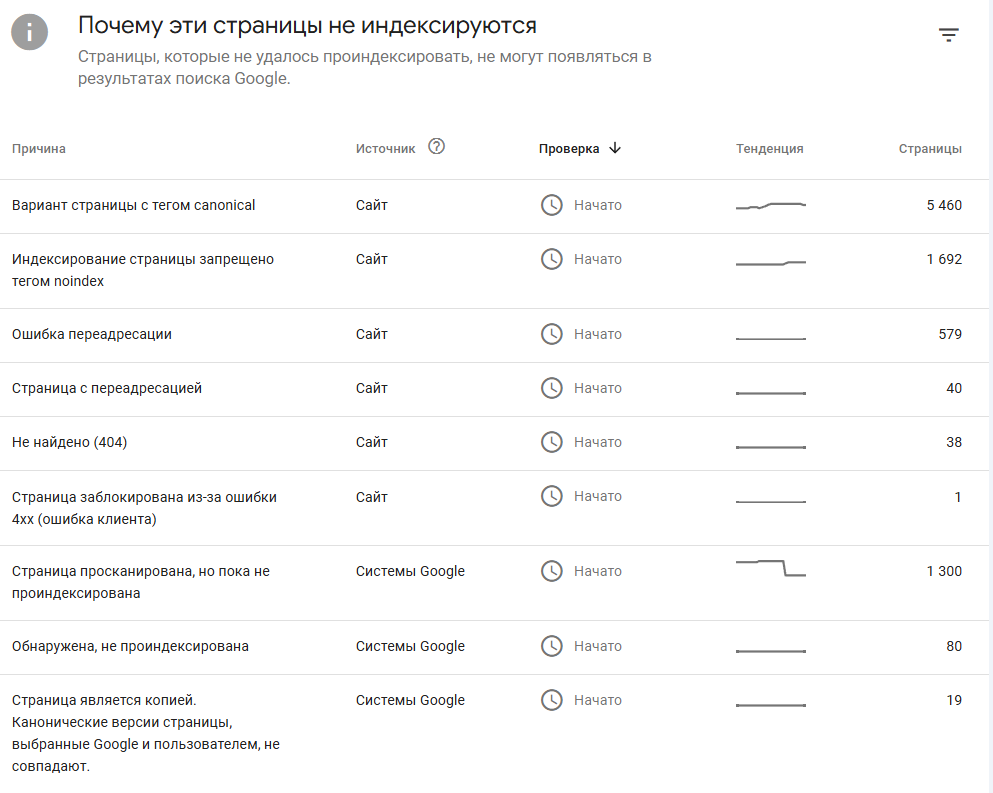Click the Страницы column header
This screenshot has height=793, width=993.
pyautogui.click(x=930, y=149)
